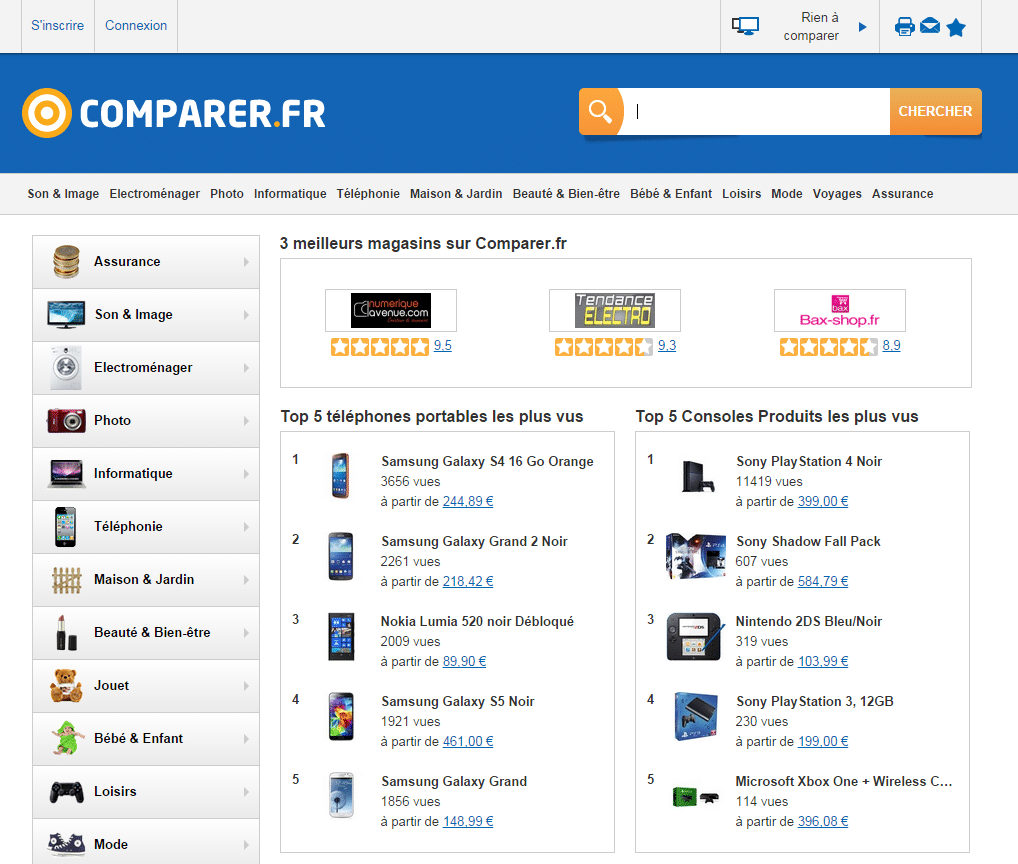Click the envelope email icon
Viewport: 1018px width, 864px height.
tap(930, 26)
